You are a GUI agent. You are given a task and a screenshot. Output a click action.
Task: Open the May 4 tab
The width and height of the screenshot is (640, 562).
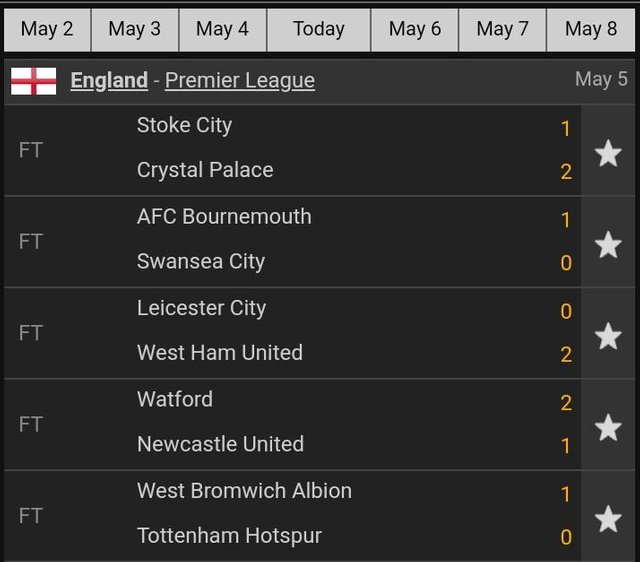[222, 30]
